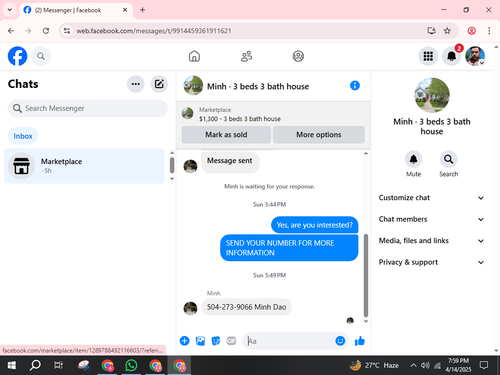Open WhatsApp from taskbar
Screen dimensions: 500x375
coord(131,365)
